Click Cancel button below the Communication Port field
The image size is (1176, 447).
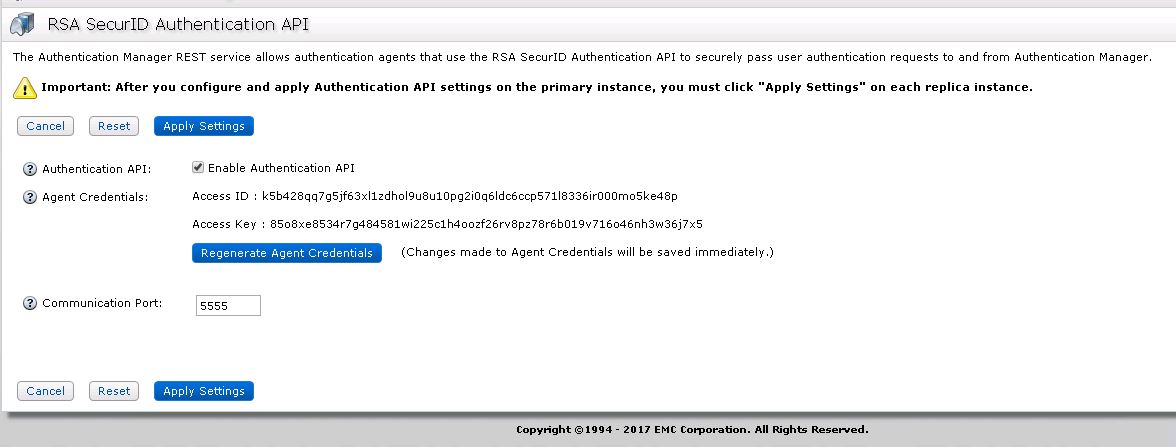45,391
